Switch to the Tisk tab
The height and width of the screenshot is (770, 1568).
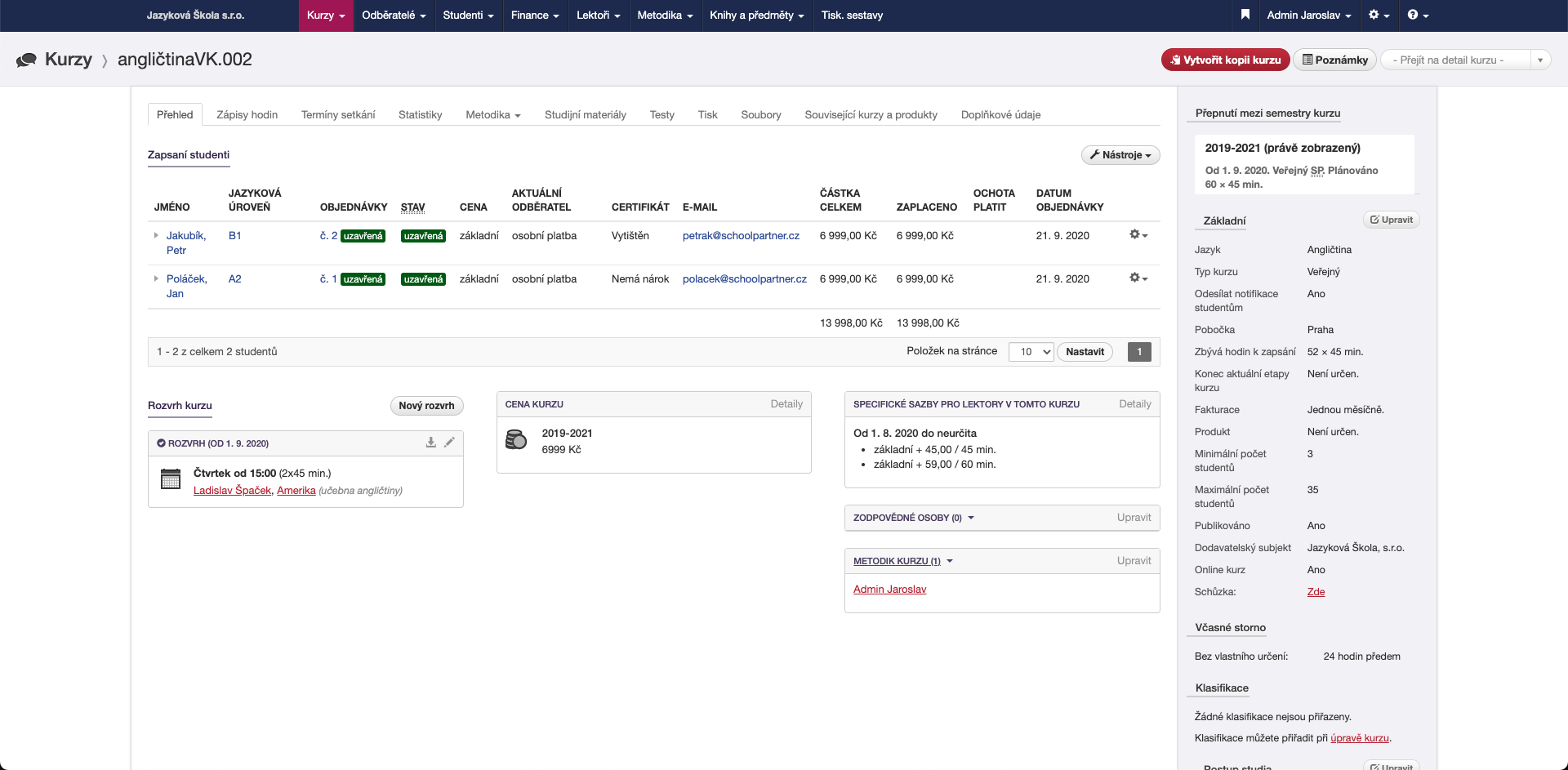click(708, 115)
